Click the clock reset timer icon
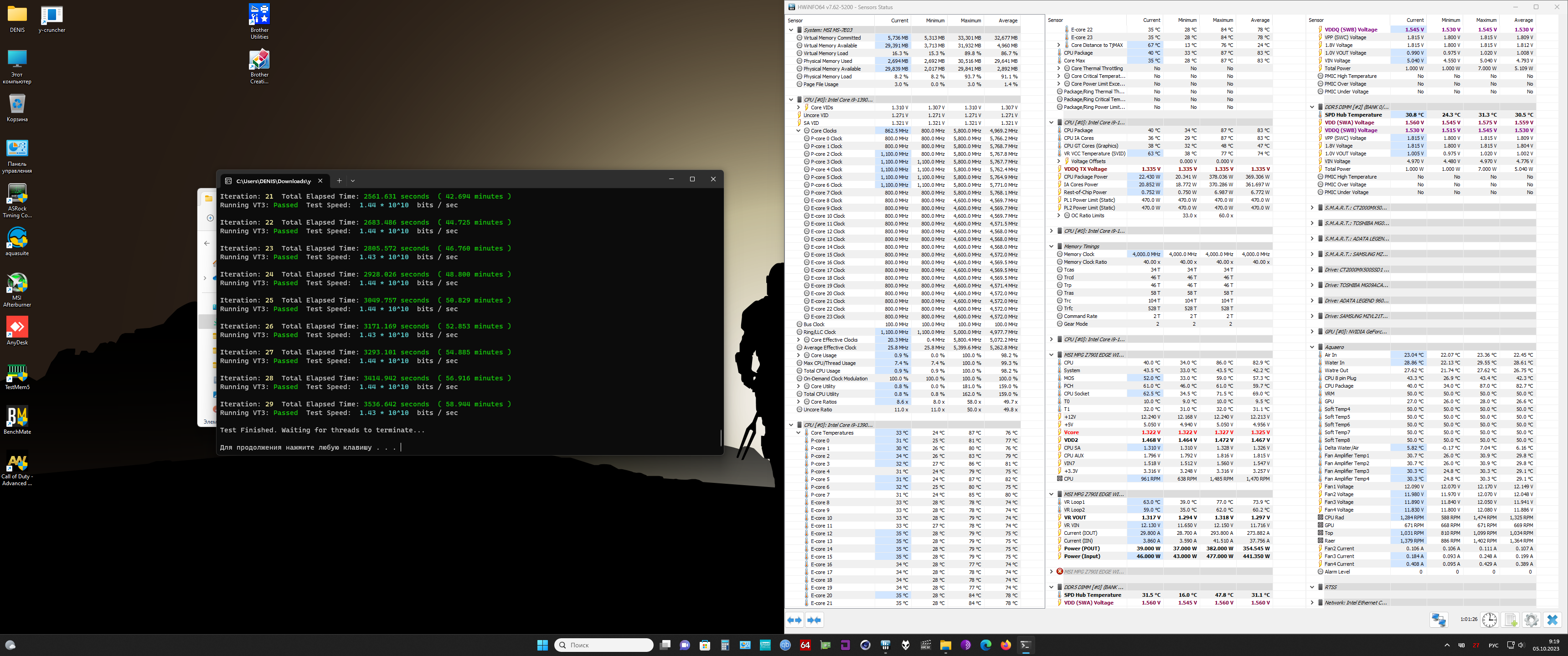The image size is (1568, 656). click(1490, 620)
